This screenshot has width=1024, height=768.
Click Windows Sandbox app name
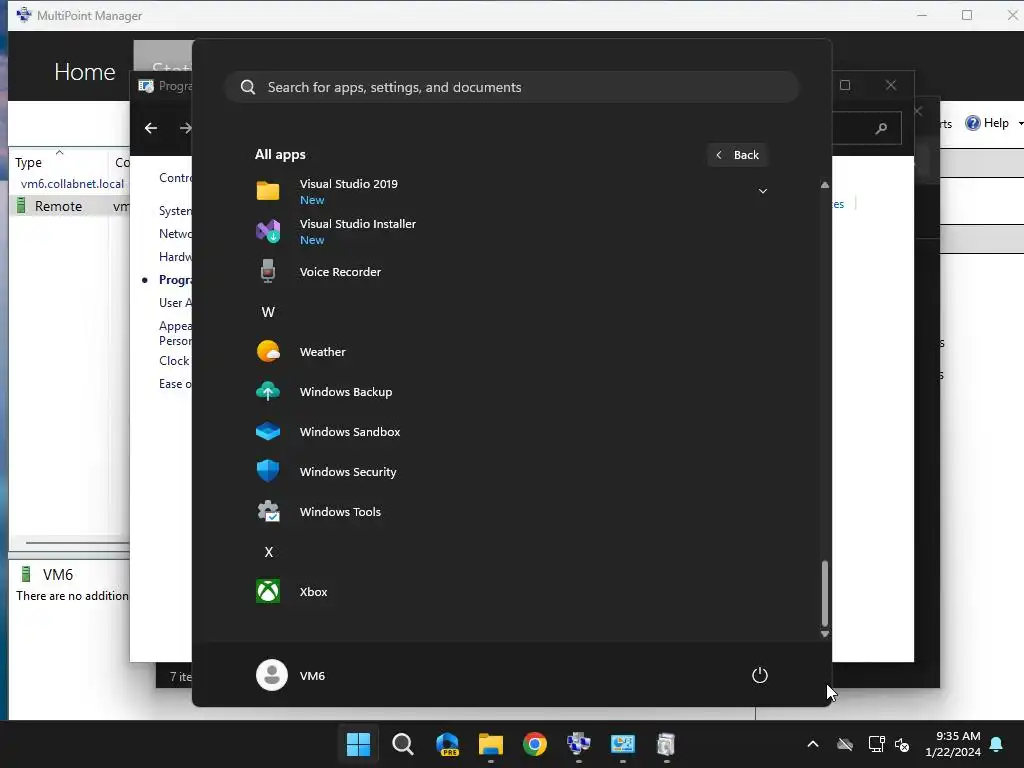pos(349,432)
